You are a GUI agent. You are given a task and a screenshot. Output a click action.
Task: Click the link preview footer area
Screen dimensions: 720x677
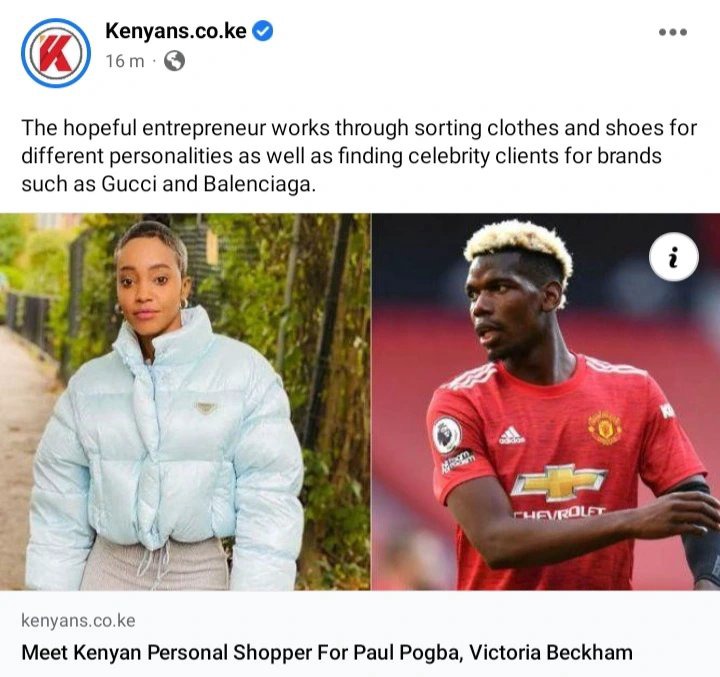click(x=360, y=633)
